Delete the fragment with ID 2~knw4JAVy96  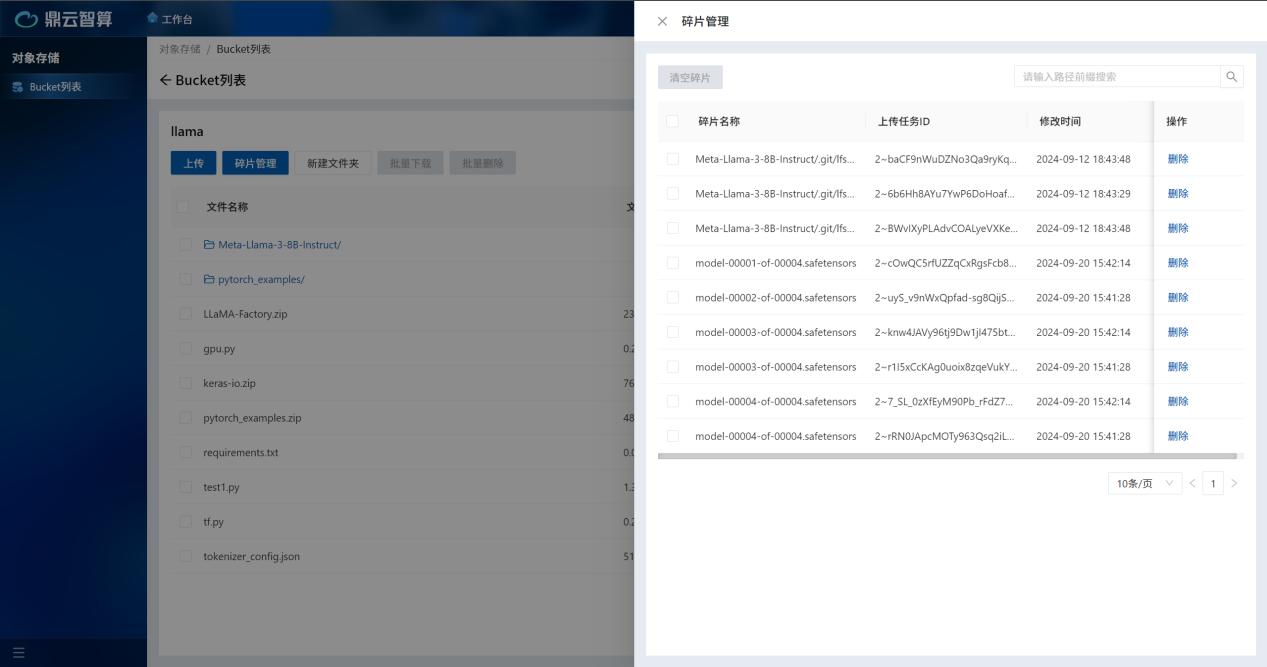1178,332
